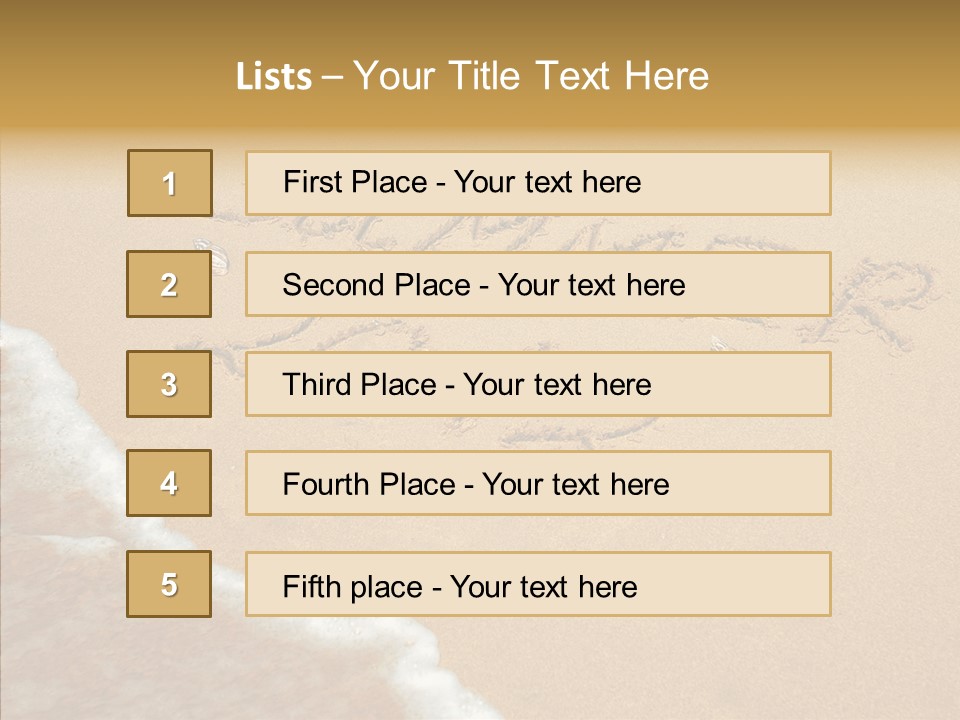Image resolution: width=960 pixels, height=720 pixels.
Task: Click the number 3 box
Action: (169, 384)
